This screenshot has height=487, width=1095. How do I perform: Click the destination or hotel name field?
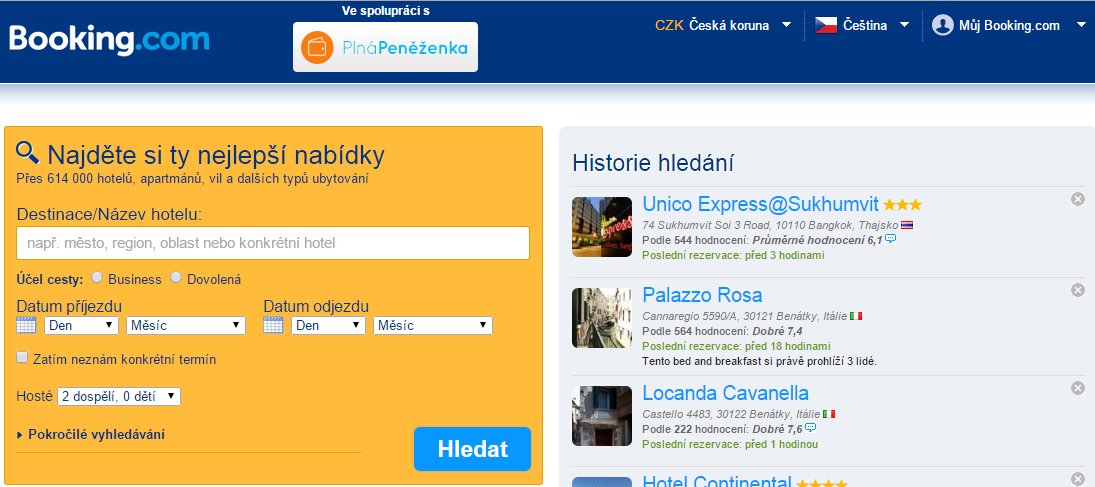pyautogui.click(x=273, y=243)
